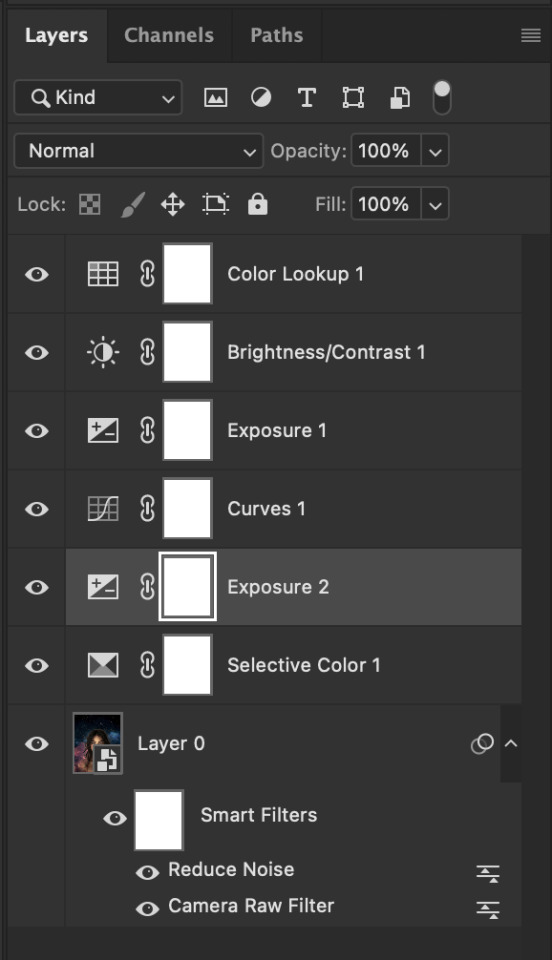The width and height of the screenshot is (552, 960).
Task: Open the Layers panel menu
Action: 531,36
